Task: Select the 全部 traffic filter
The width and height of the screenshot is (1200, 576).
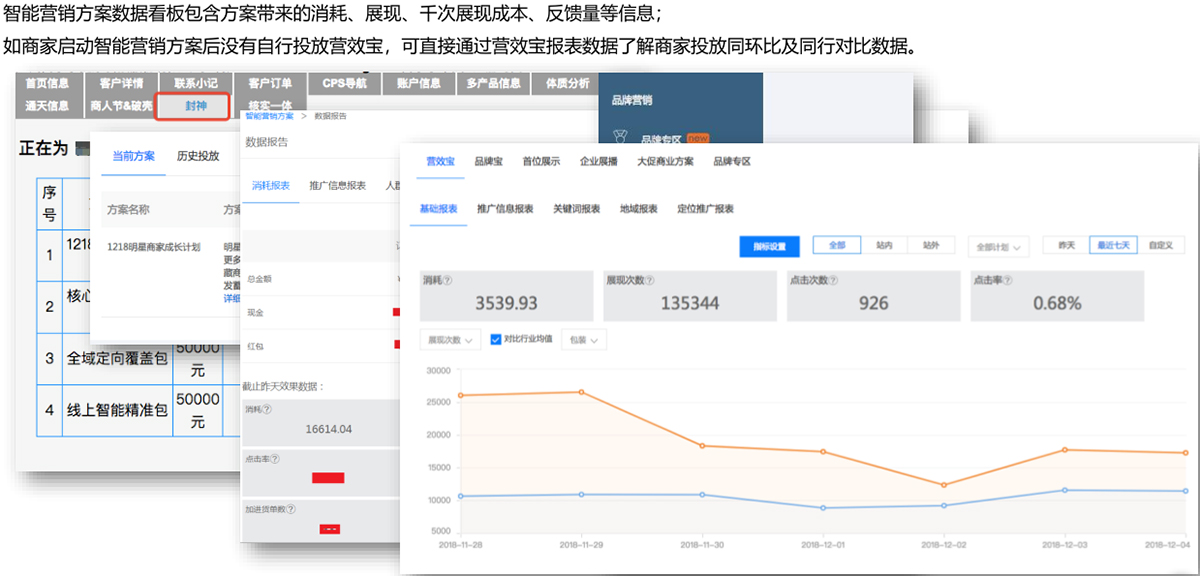Action: (837, 245)
